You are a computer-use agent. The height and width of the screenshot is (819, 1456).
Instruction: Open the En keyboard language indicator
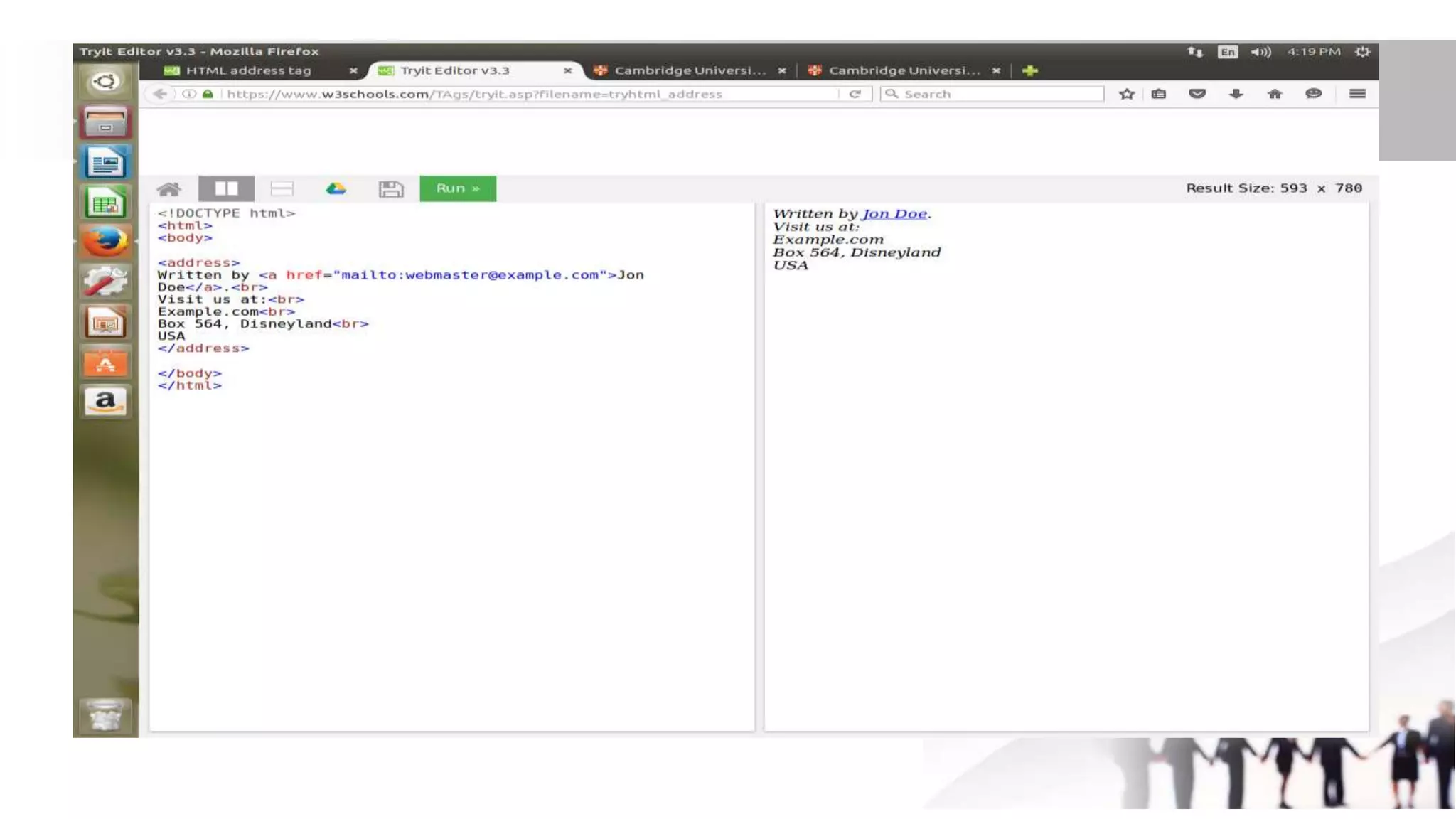1228,52
